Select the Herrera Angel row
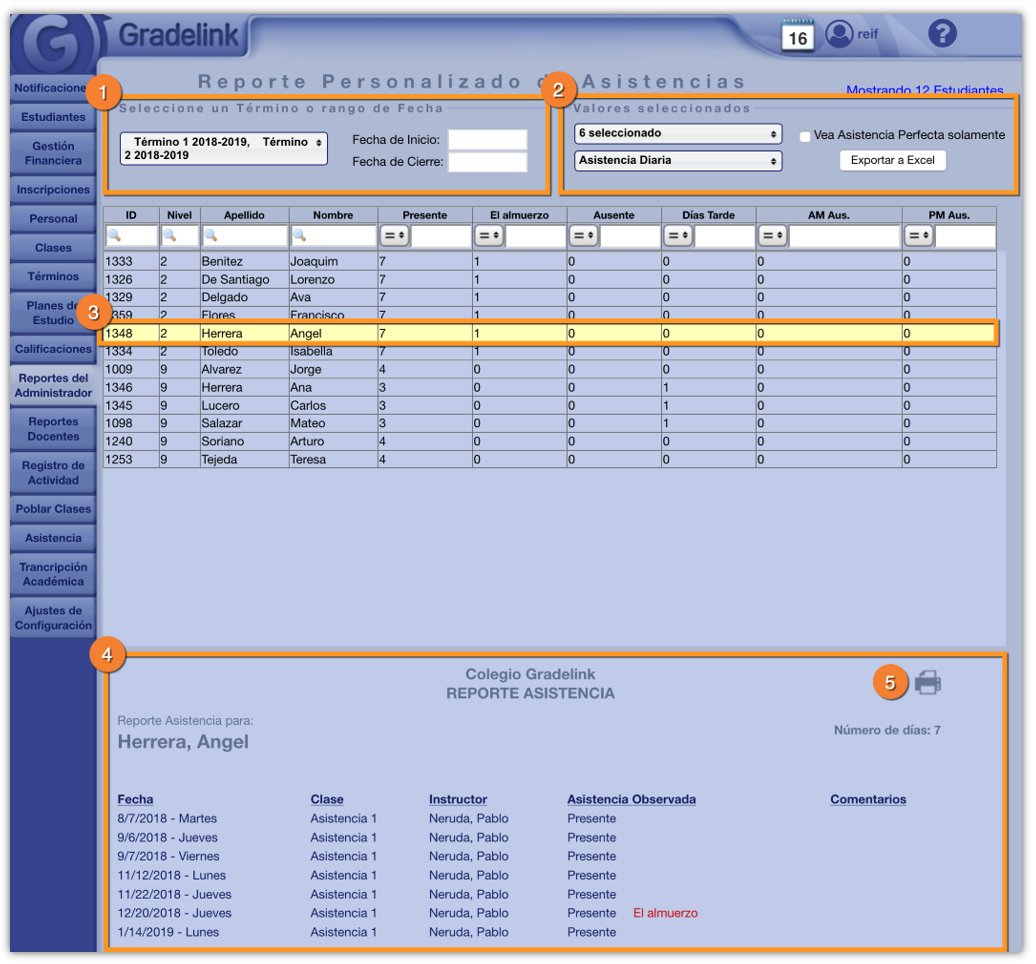This screenshot has width=1036, height=964. tap(550, 334)
